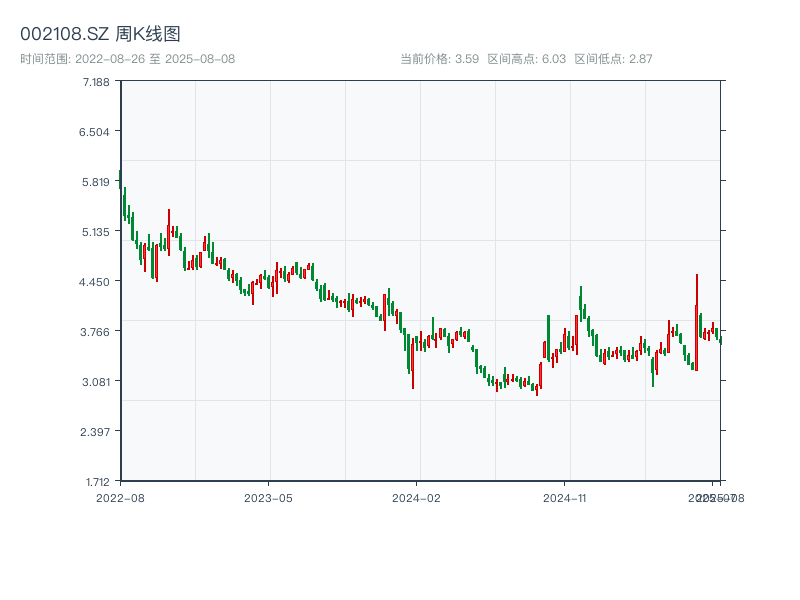Click the 6.504 y-axis label

tap(97, 132)
